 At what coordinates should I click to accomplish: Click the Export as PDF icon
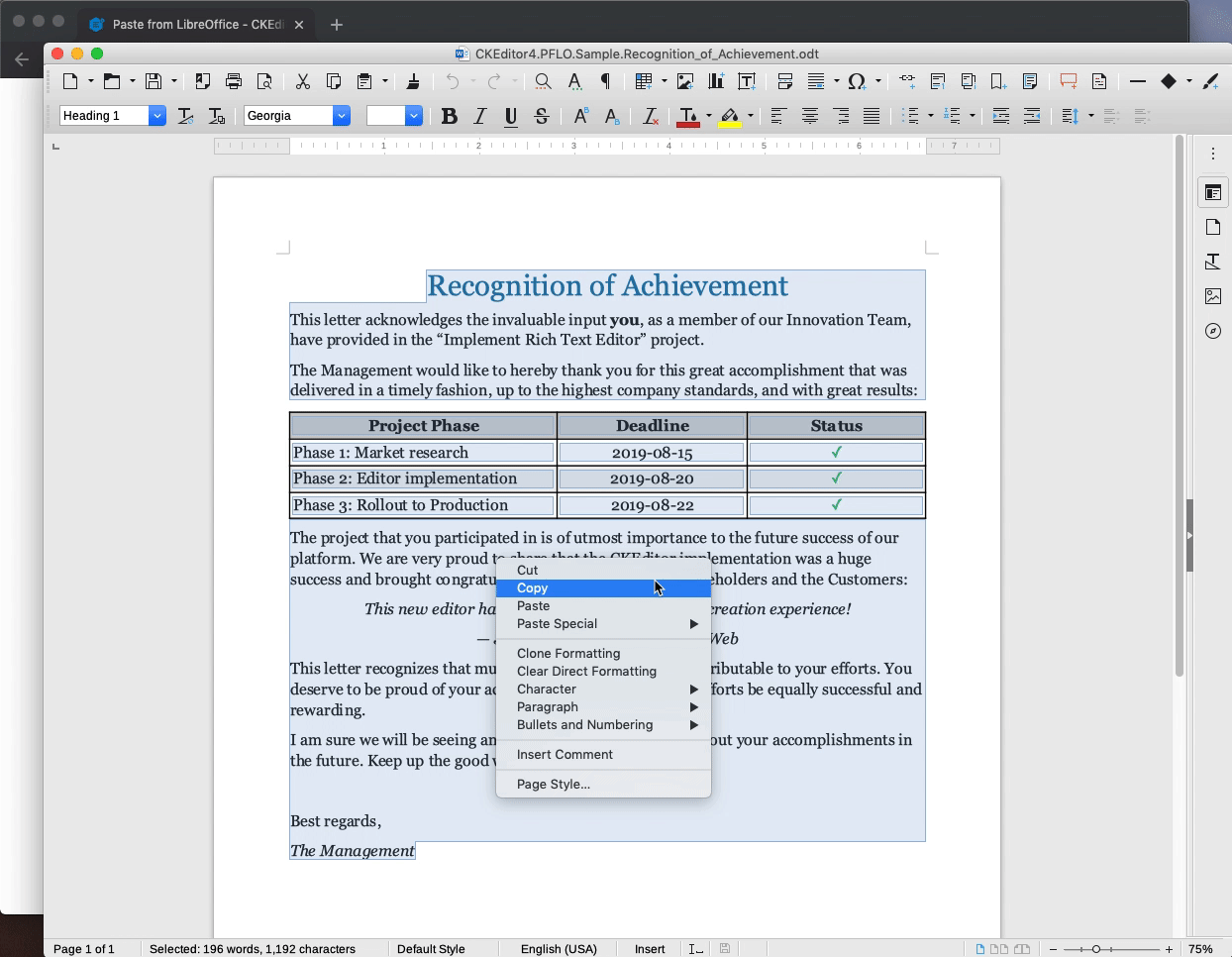click(202, 81)
